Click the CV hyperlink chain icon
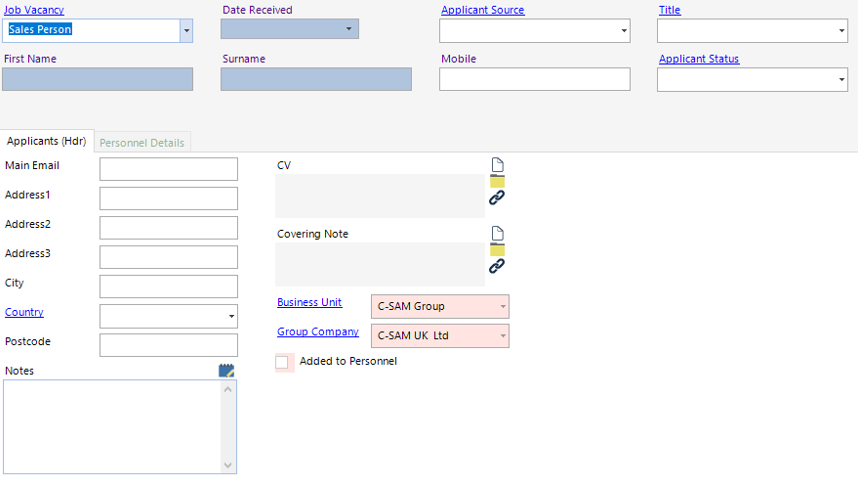This screenshot has height=483, width=858. coord(497,198)
